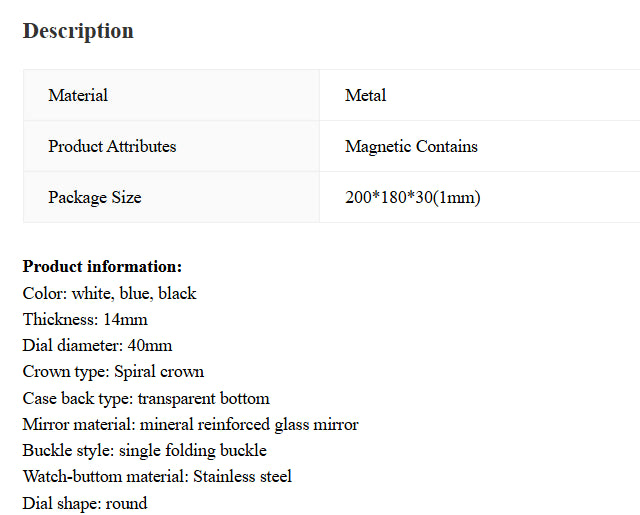
Task: Click the Dial shape: round line
Action: pyautogui.click(x=85, y=503)
